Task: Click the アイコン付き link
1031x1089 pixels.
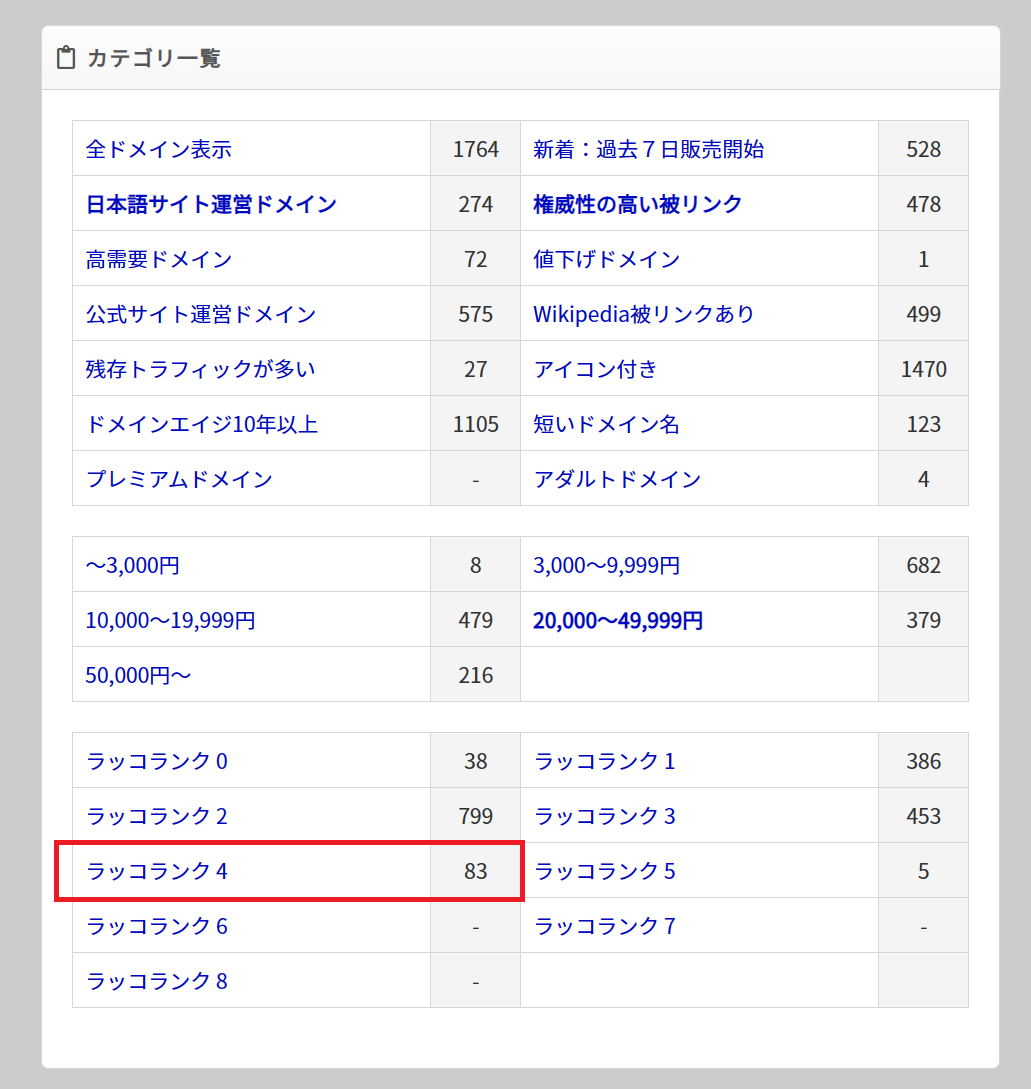Action: tap(595, 369)
